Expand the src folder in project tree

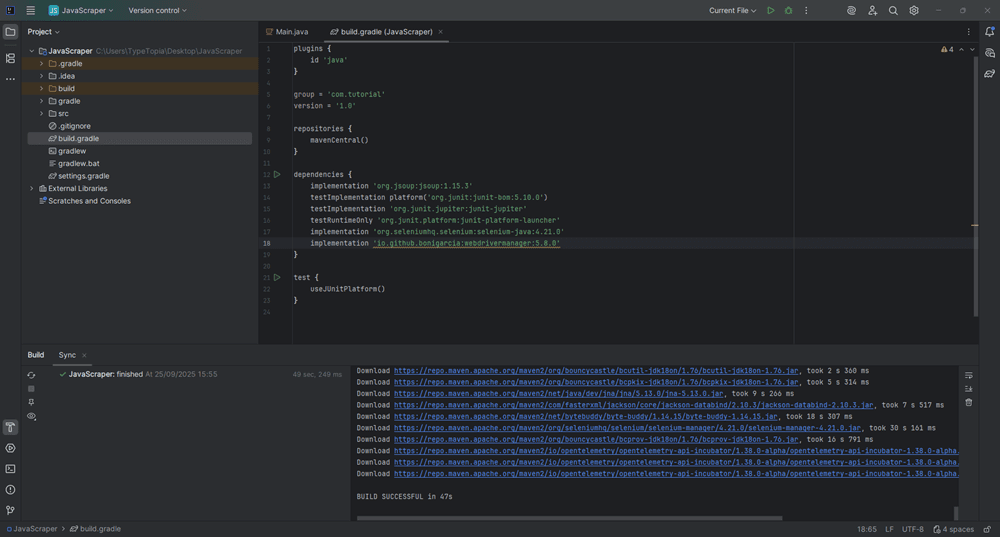click(41, 113)
